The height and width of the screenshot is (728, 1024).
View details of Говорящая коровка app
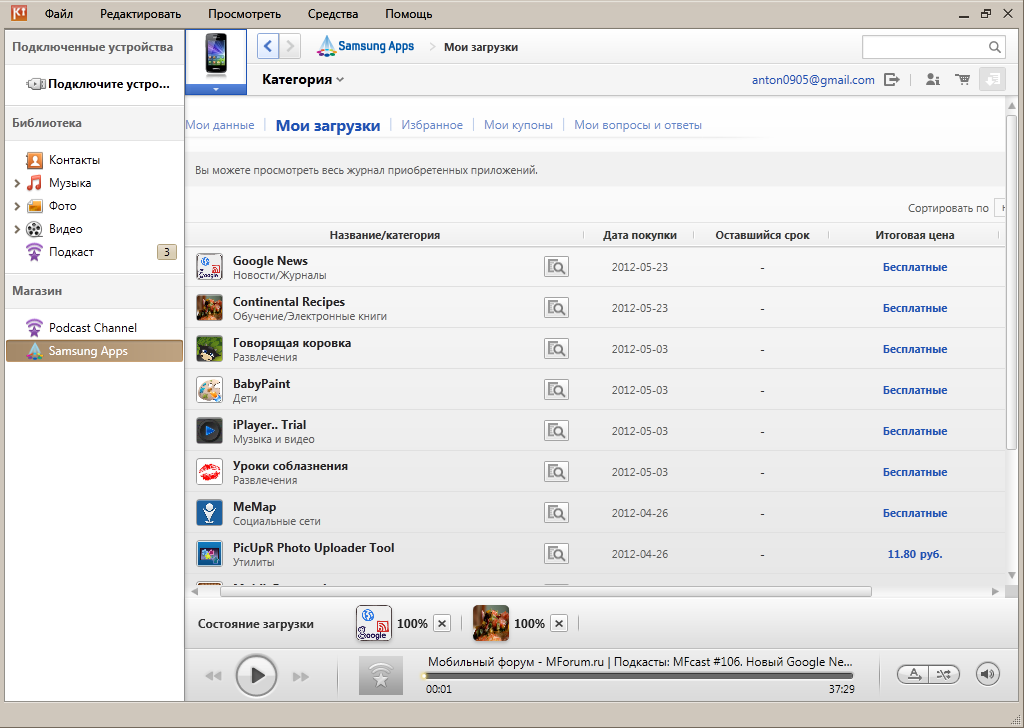pyautogui.click(x=556, y=349)
